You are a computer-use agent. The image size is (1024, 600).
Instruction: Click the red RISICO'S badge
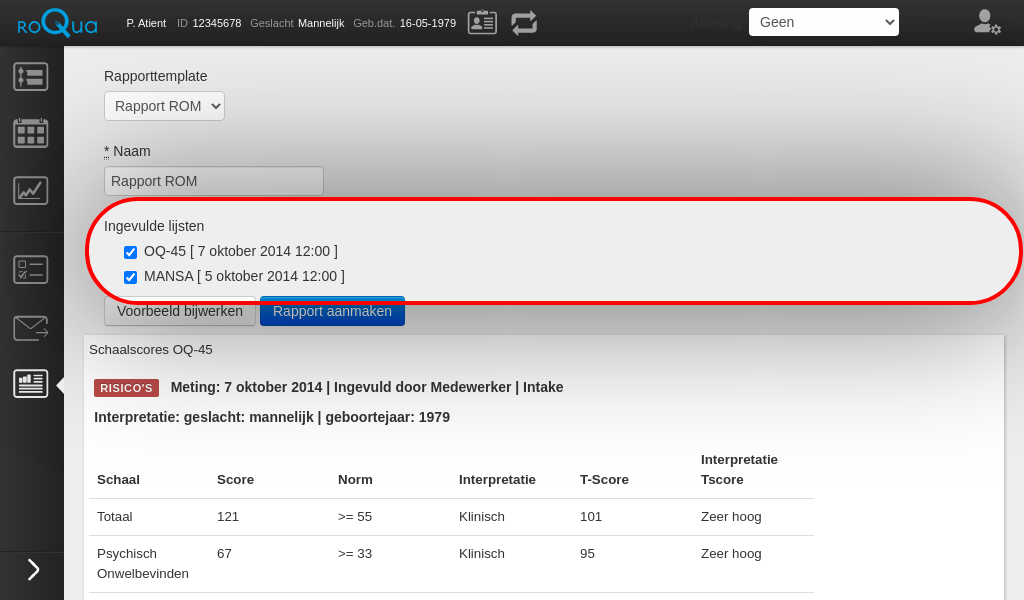[126, 388]
